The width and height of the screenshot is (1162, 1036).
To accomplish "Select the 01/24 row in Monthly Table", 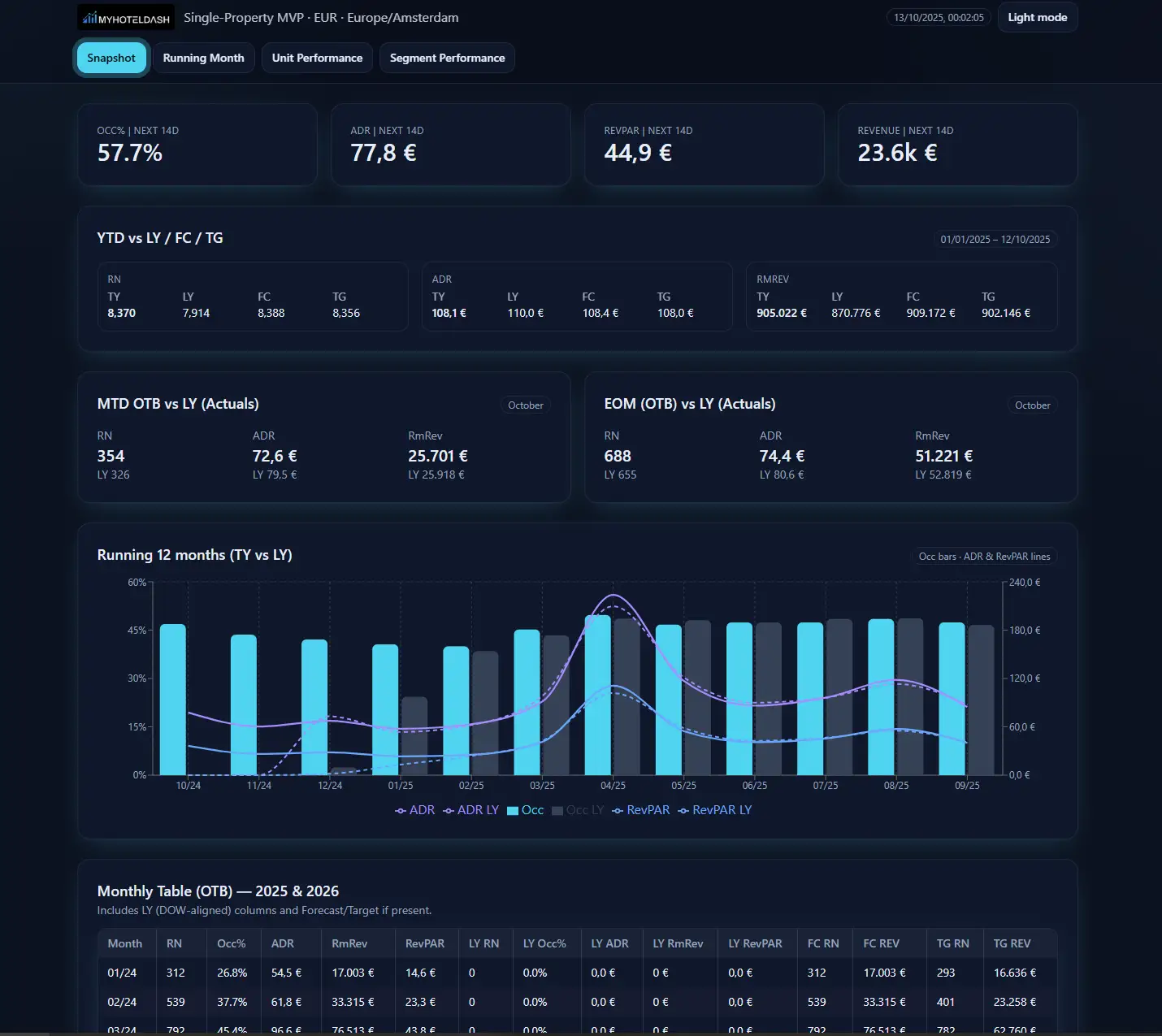I will (122, 973).
